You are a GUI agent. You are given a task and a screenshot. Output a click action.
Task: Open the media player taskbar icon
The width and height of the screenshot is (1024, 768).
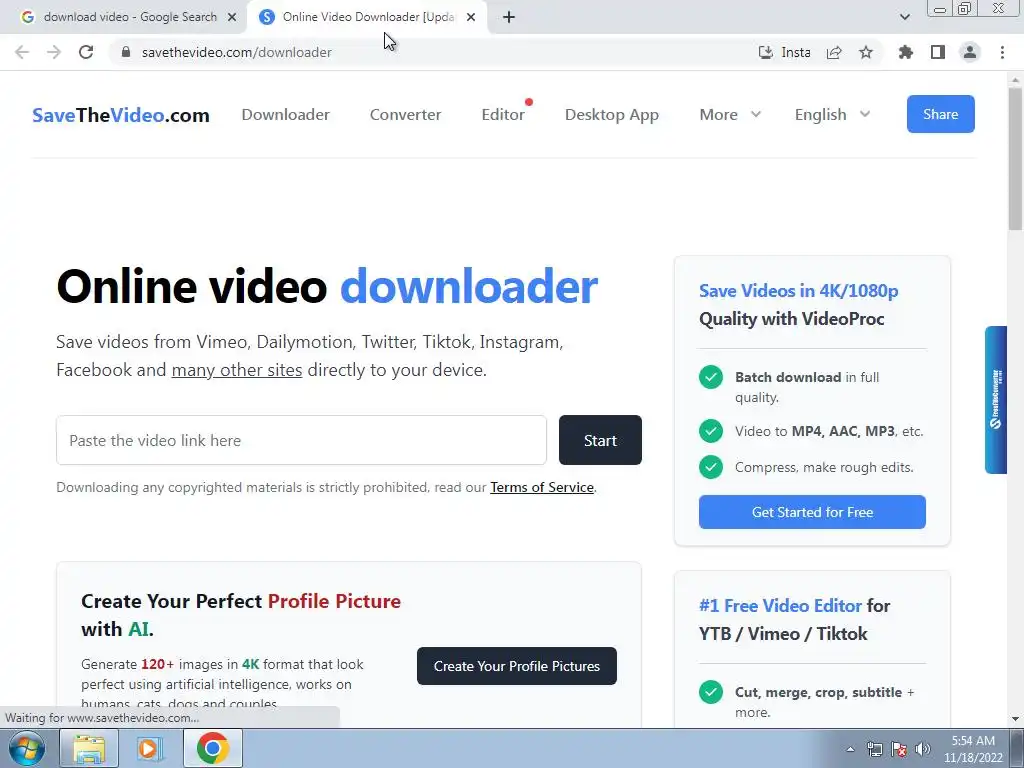(150, 748)
